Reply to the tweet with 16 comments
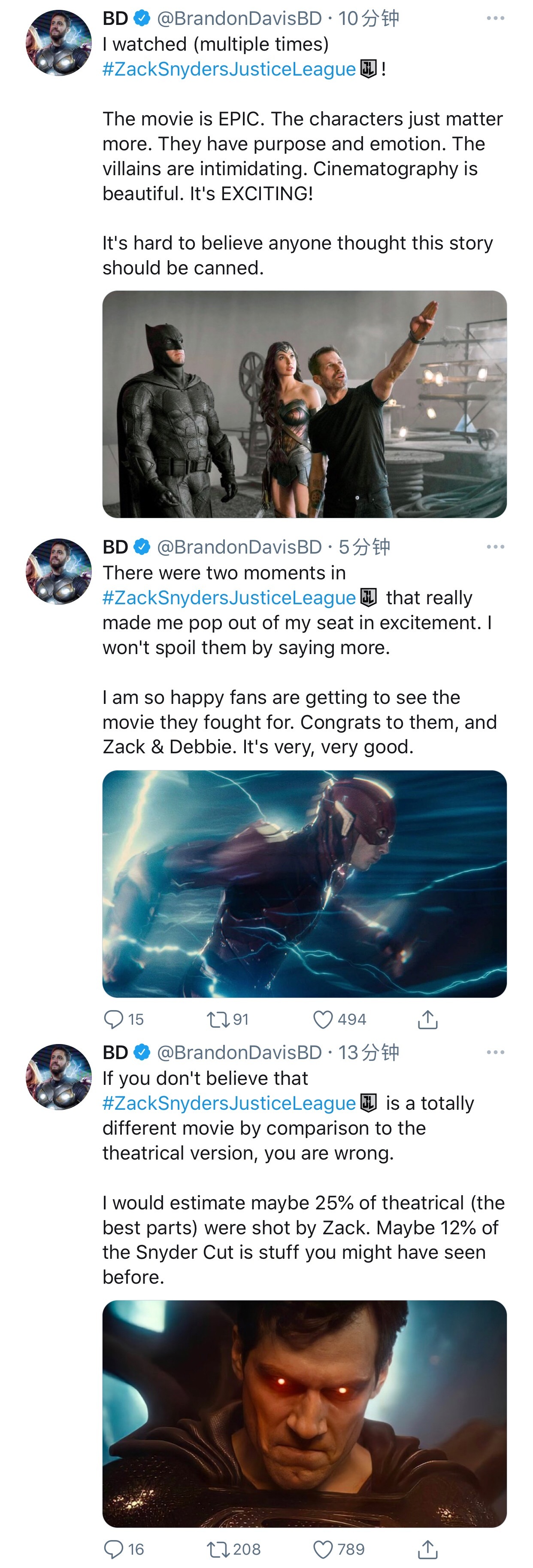533x1568 pixels. pyautogui.click(x=114, y=1549)
